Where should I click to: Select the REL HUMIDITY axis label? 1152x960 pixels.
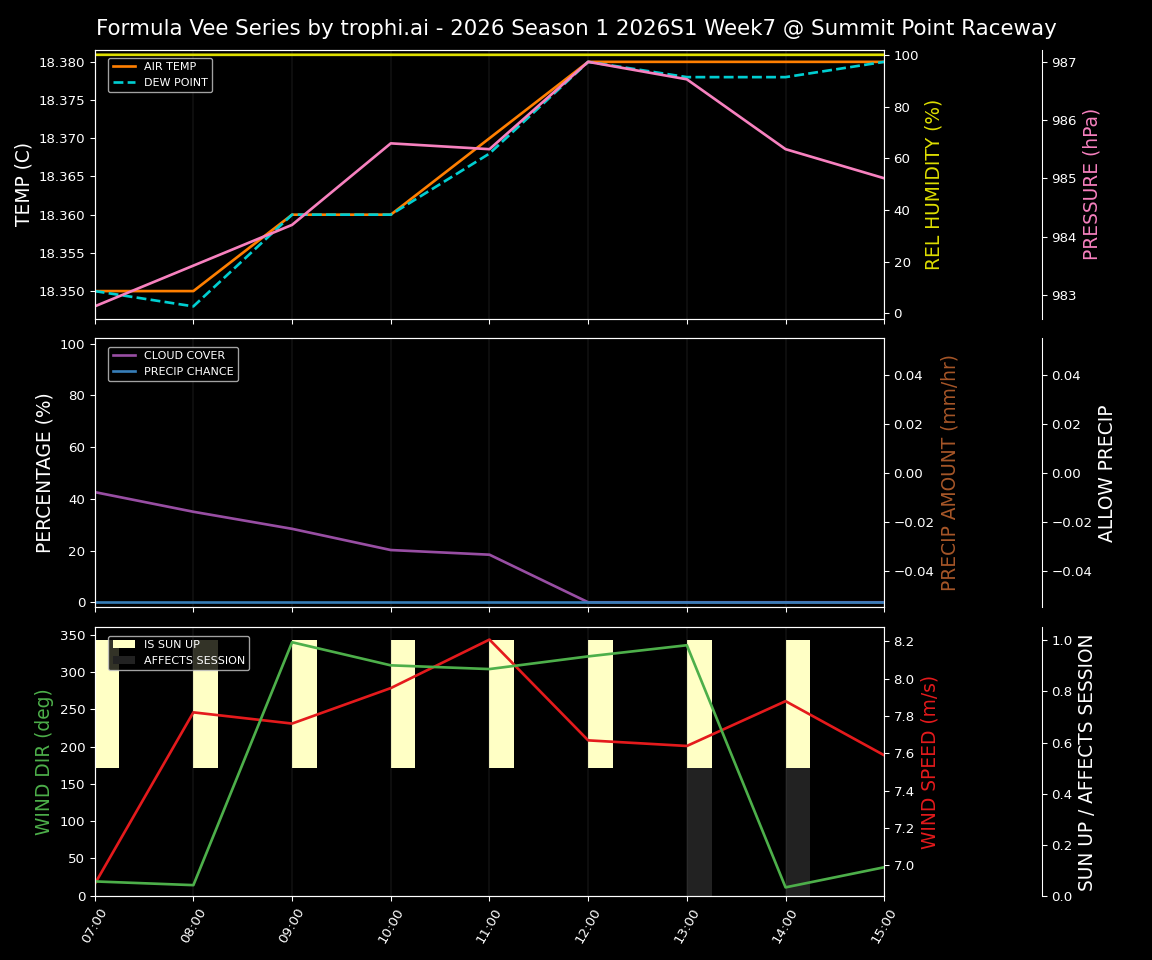[933, 182]
